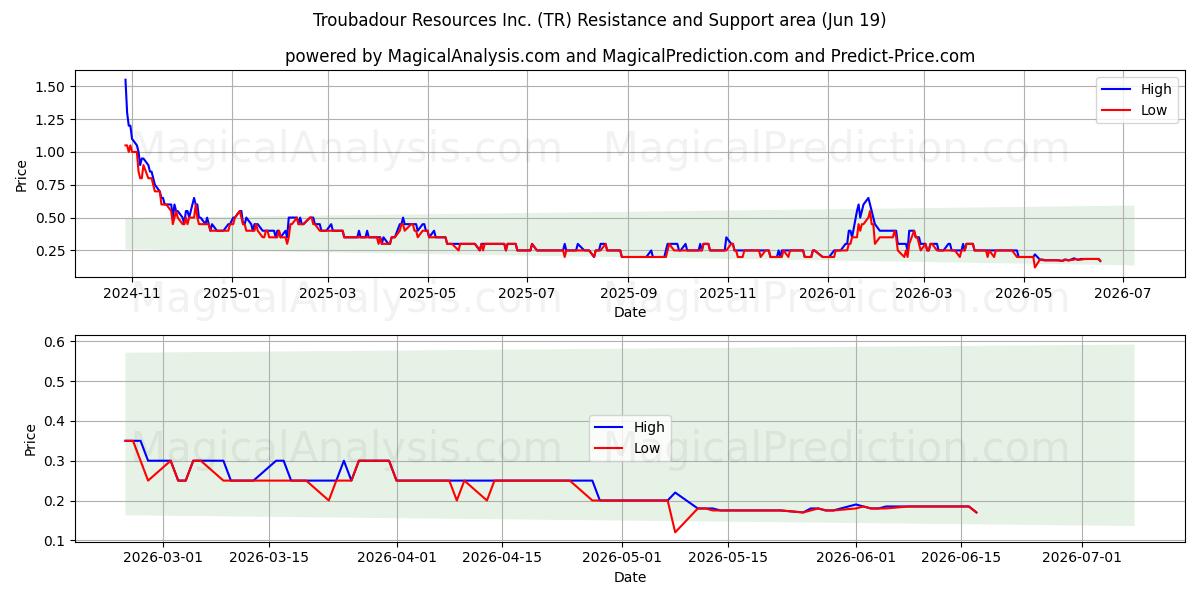
Task: Click the '2026-06-01' tick on the bottom chart
Action: (x=858, y=558)
